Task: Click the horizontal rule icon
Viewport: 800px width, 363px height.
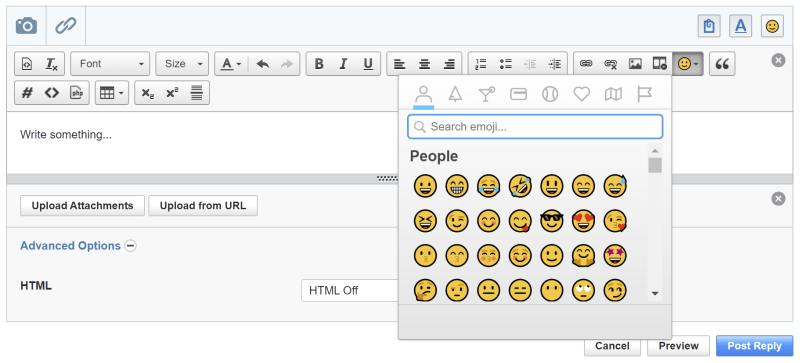Action: pos(196,93)
